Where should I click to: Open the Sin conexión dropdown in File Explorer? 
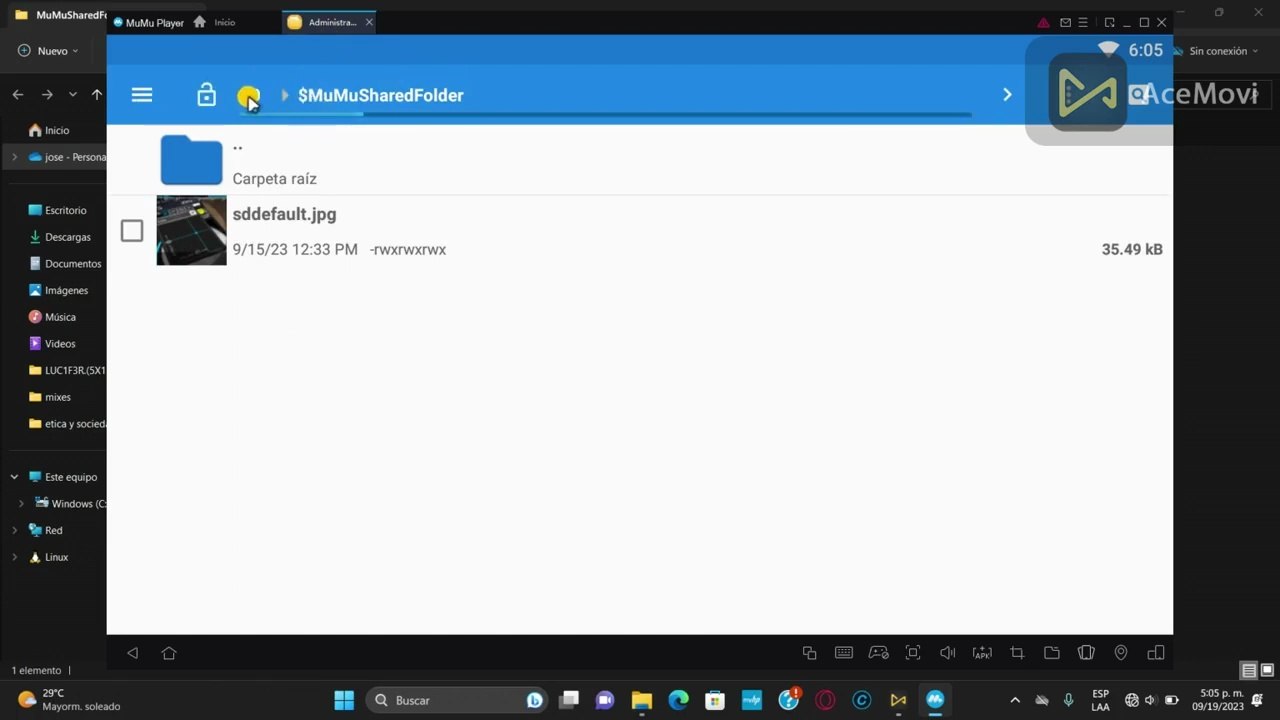pos(1218,51)
